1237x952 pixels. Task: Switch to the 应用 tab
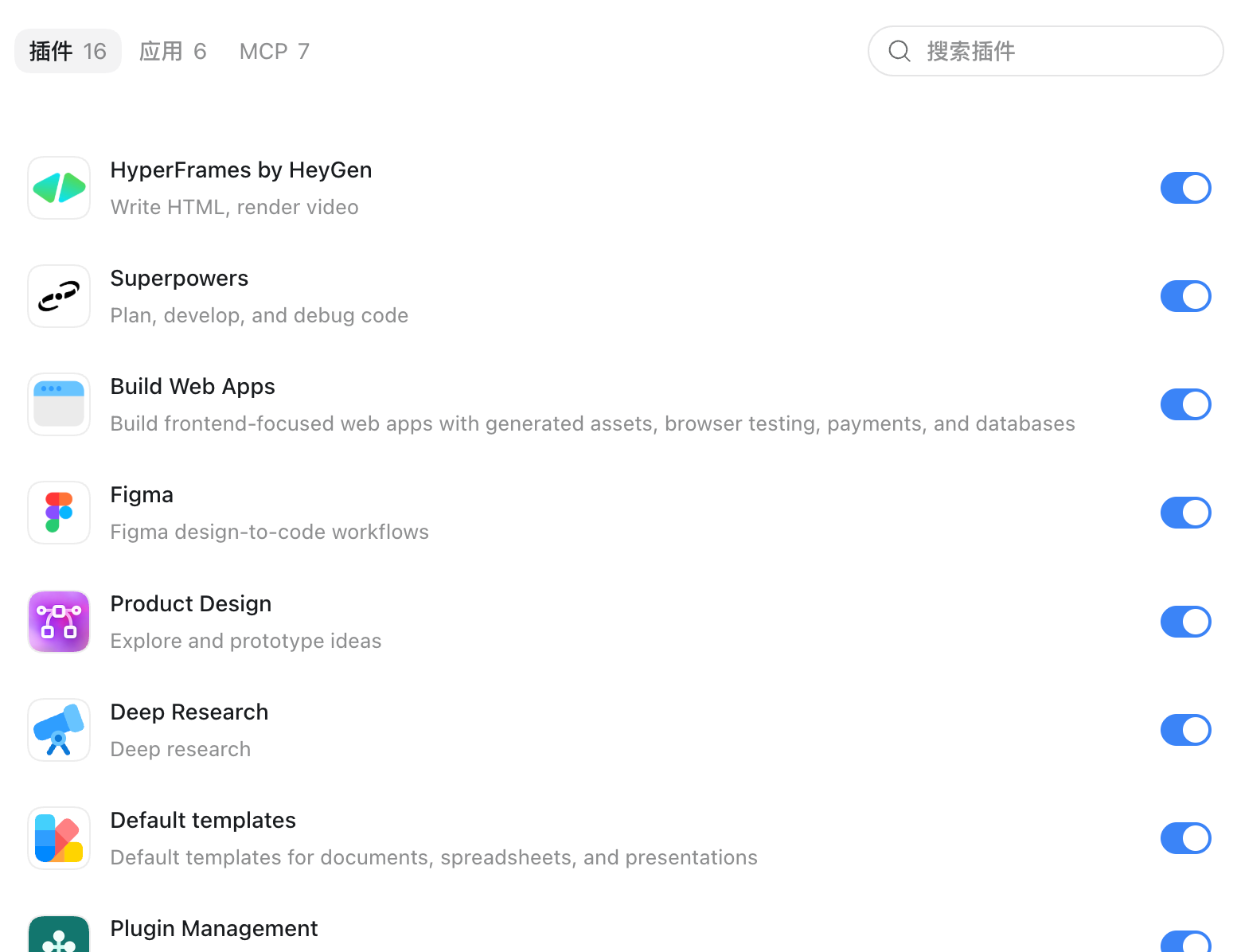[x=173, y=51]
